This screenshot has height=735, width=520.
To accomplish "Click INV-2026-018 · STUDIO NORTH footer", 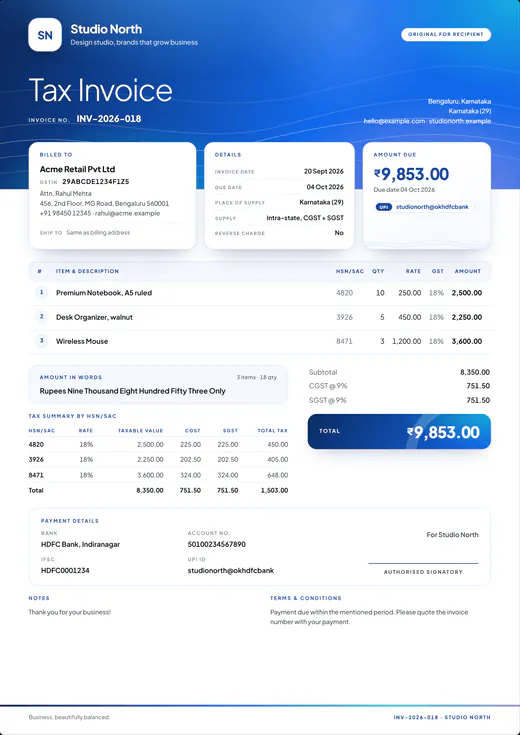I will [442, 718].
